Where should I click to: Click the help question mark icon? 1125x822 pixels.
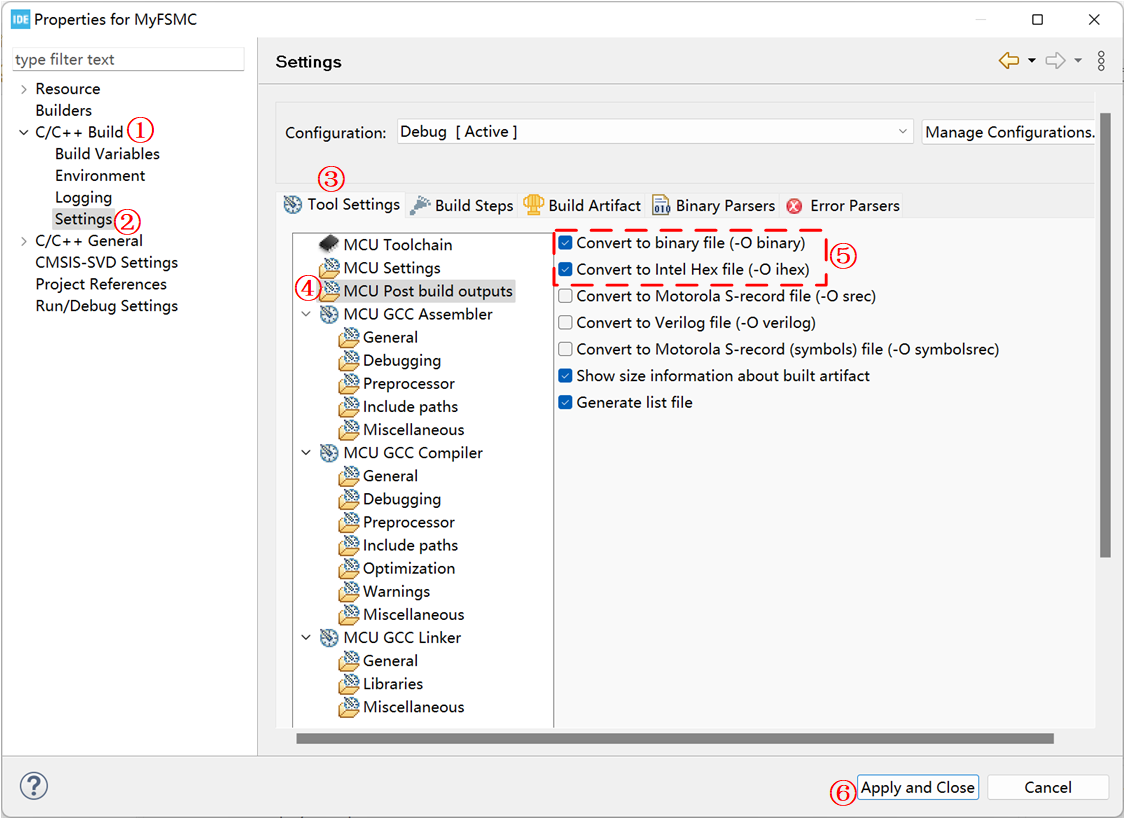pos(34,785)
